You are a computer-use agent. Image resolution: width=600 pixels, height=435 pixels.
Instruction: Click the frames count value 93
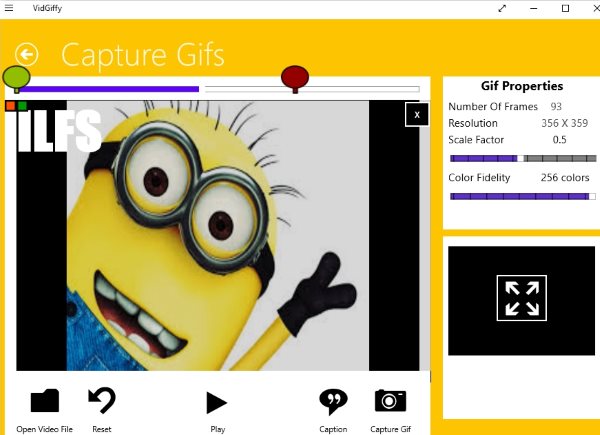point(556,106)
